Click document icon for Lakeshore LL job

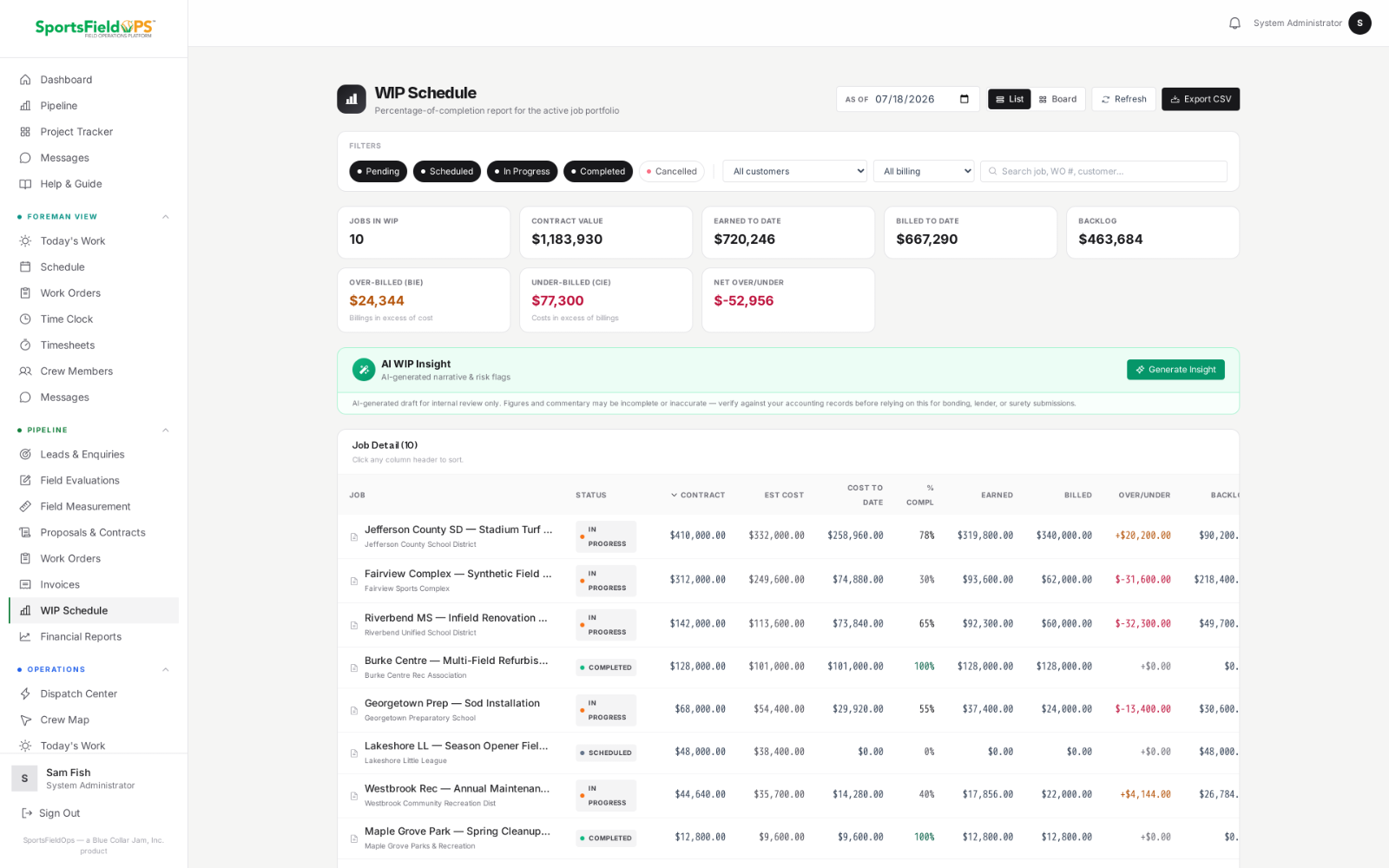pyautogui.click(x=354, y=753)
